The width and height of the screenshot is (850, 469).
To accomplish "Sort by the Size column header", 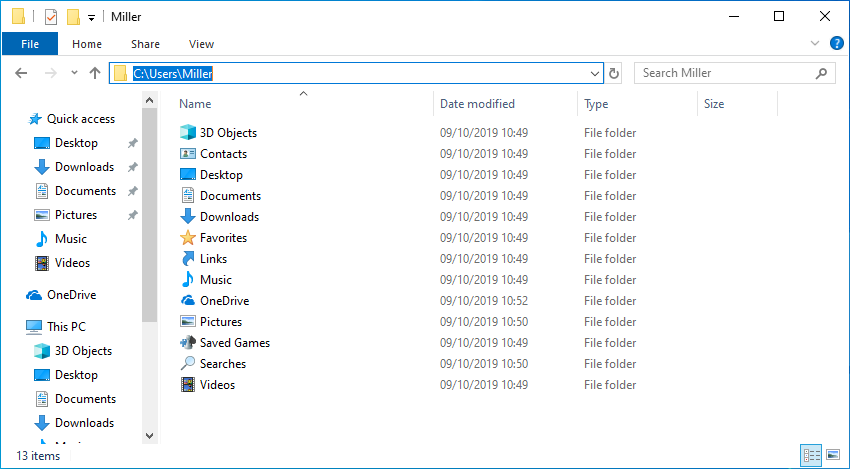I will tap(714, 104).
